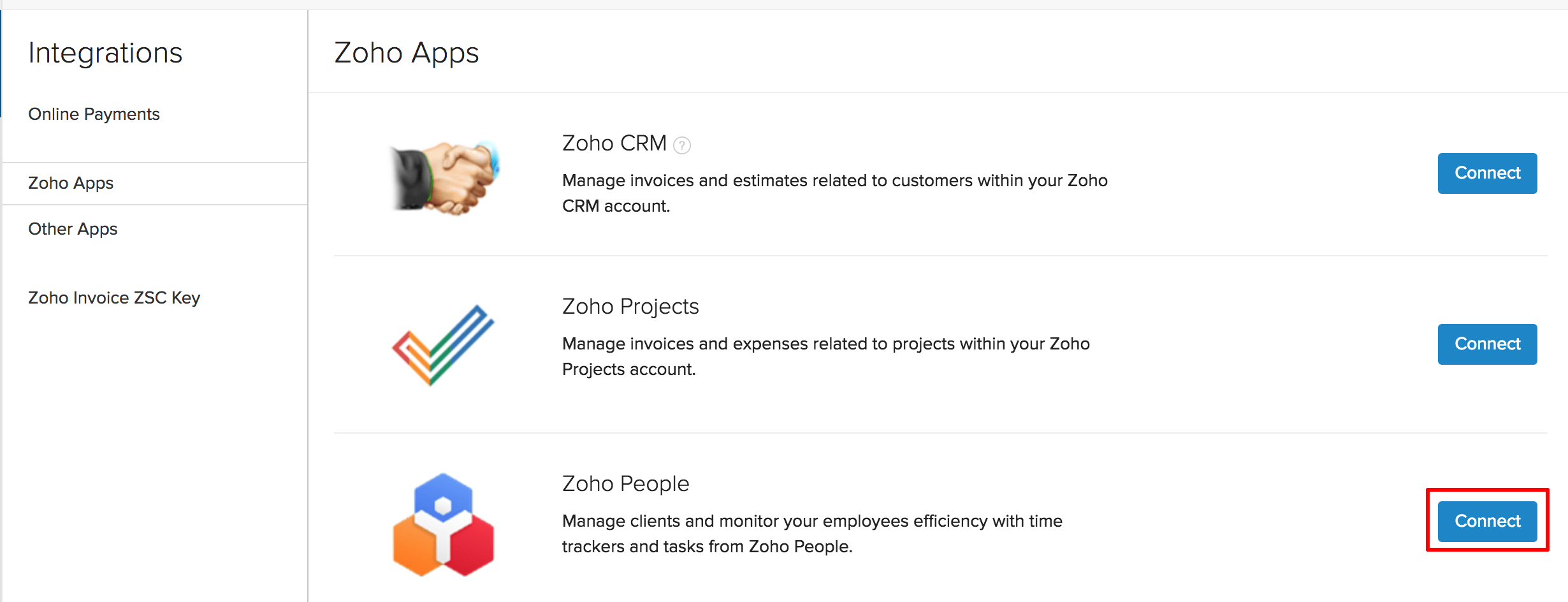Select Other Apps in the sidebar
This screenshot has width=1568, height=602.
pos(72,229)
